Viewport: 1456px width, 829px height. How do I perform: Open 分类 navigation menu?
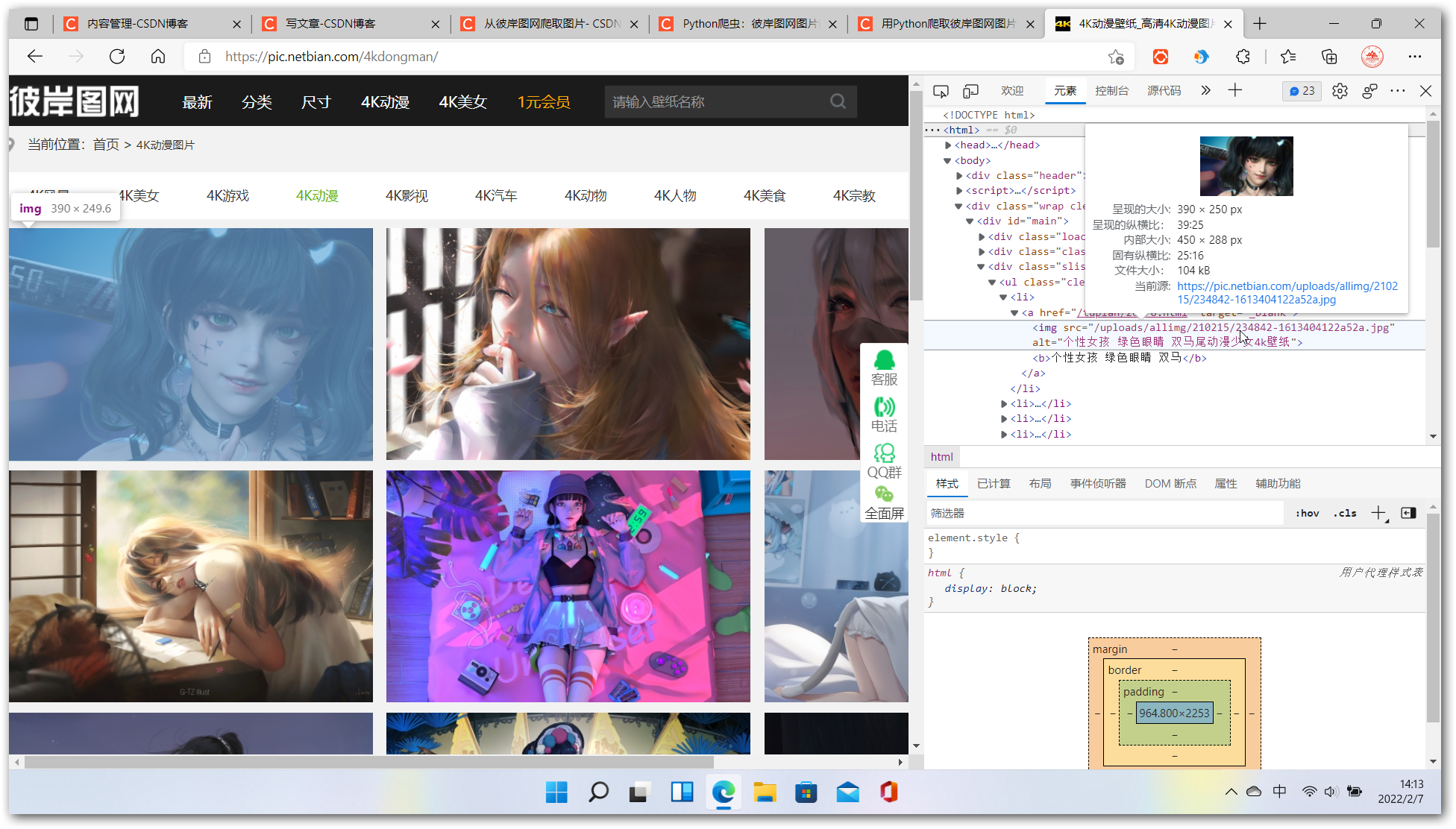point(257,102)
